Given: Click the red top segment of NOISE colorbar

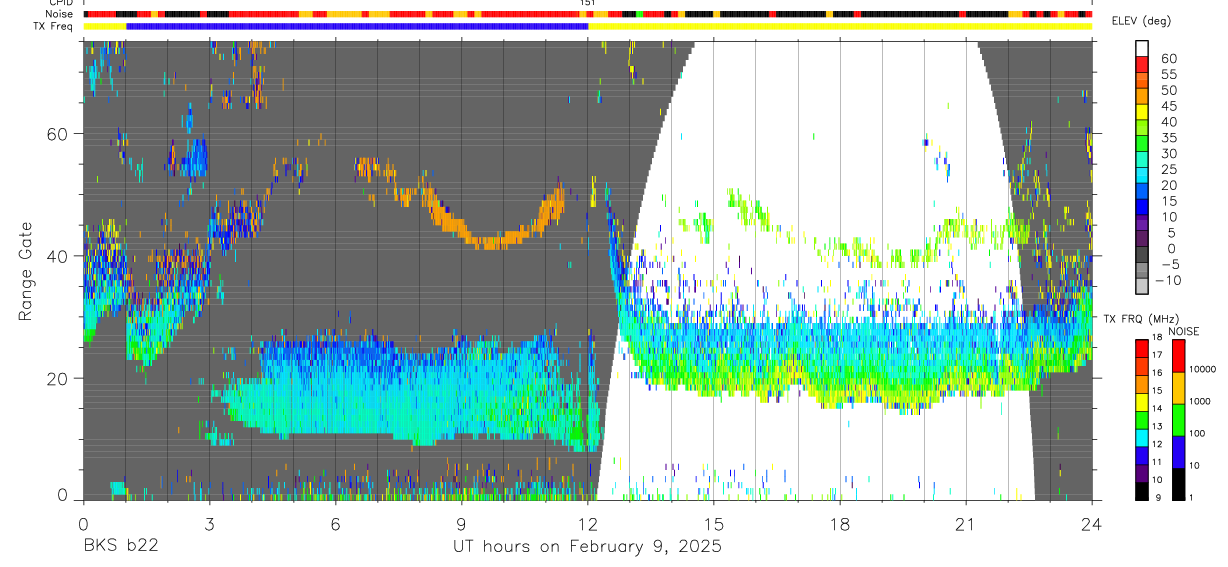Looking at the screenshot, I should pyautogui.click(x=1179, y=356).
